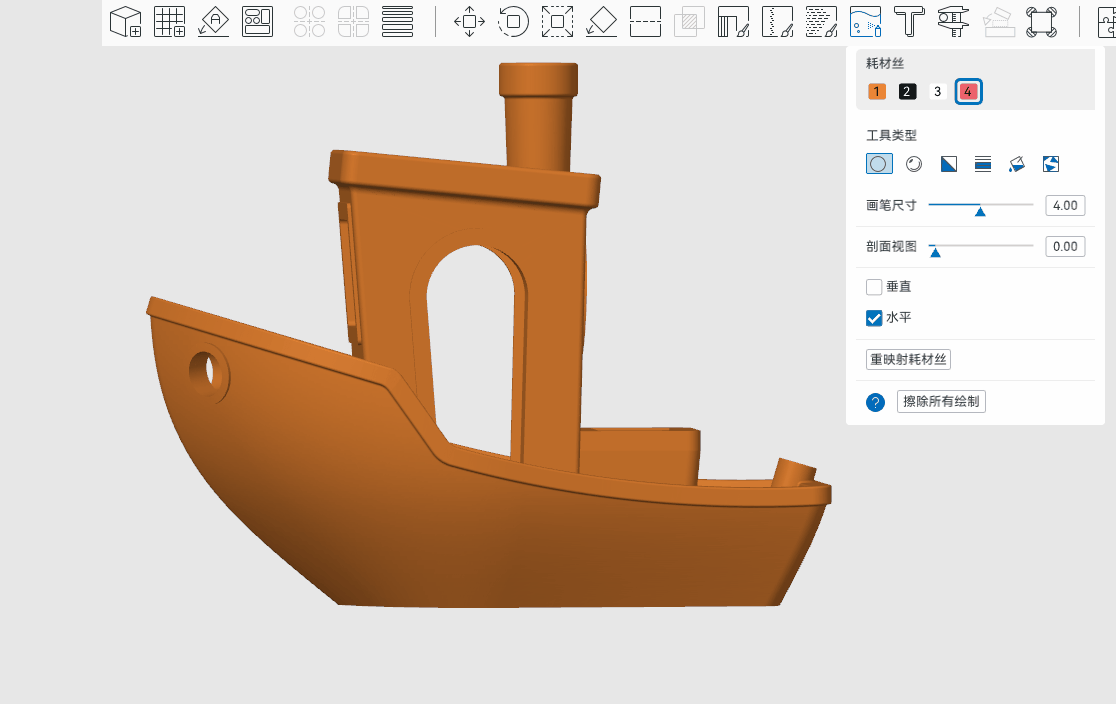1116x704 pixels.
Task: Open the Support painting tool
Action: click(734, 21)
